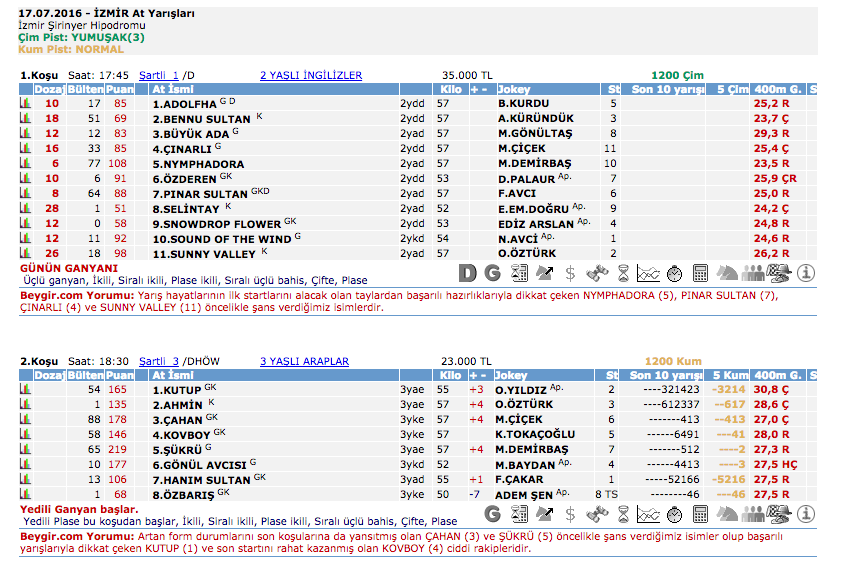Viewport: 845px width, 565px height.
Task: Click the binoculars icon in 1.Koşu toolbar
Action: tap(596, 272)
